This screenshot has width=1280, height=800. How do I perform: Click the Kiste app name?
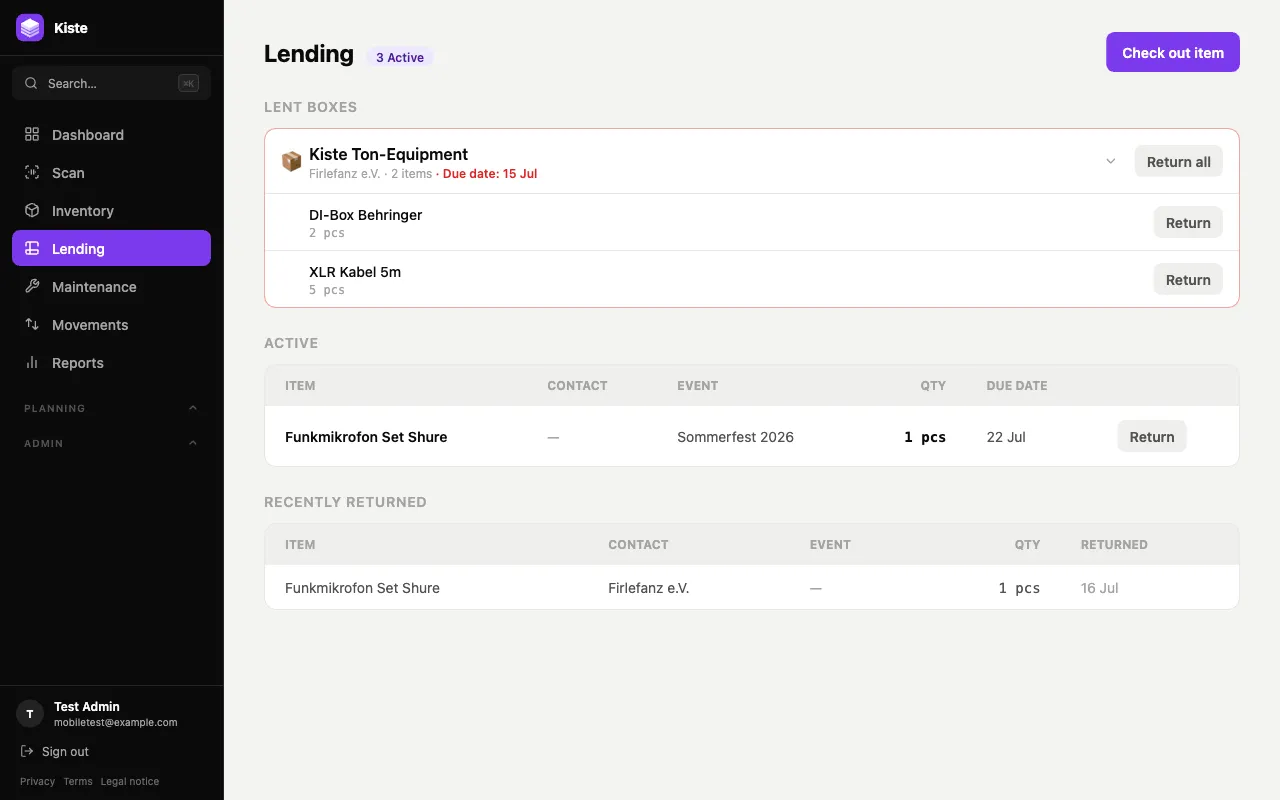pos(71,28)
